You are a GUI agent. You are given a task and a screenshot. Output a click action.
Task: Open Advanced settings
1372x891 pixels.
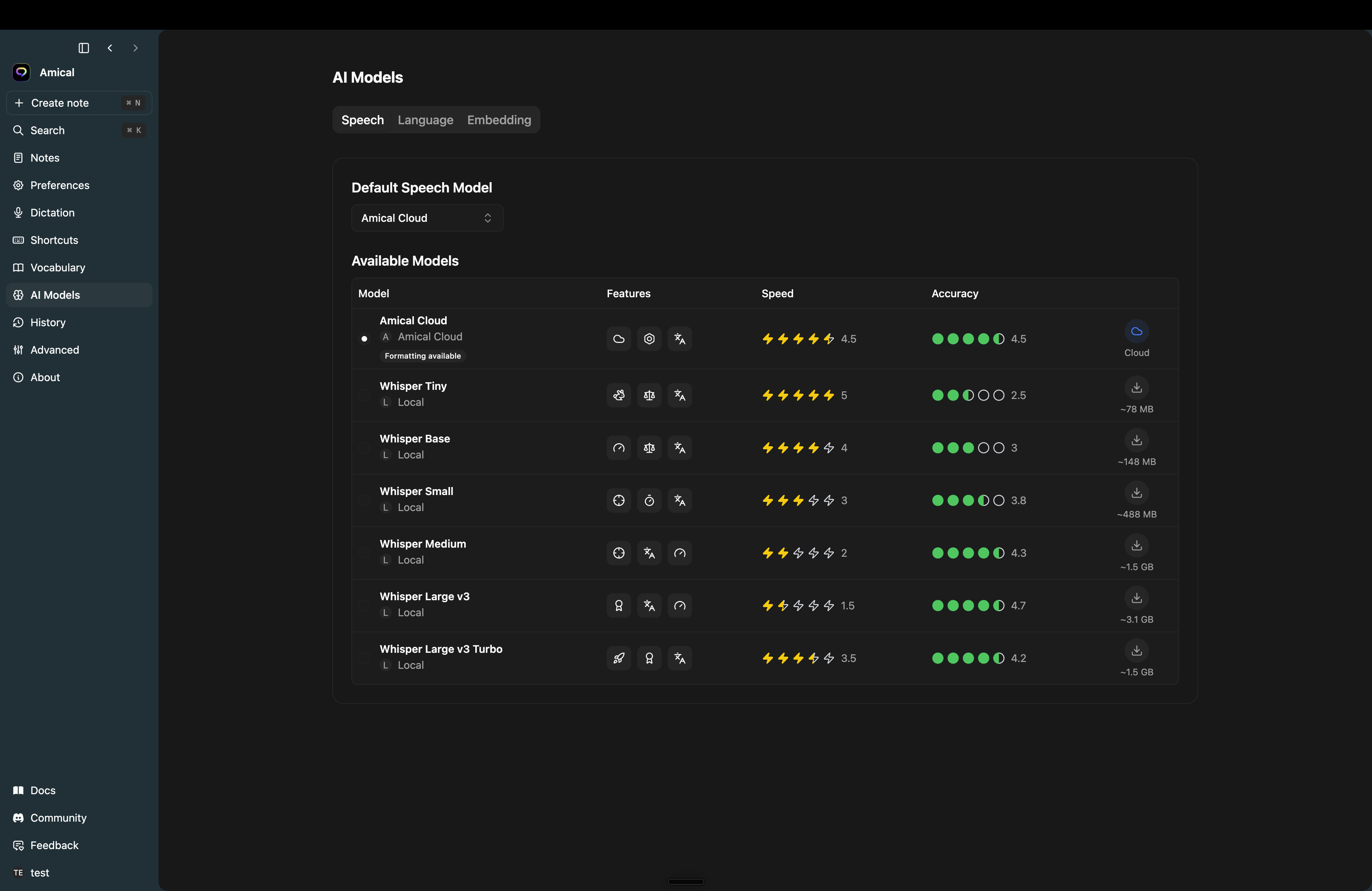tap(80, 350)
